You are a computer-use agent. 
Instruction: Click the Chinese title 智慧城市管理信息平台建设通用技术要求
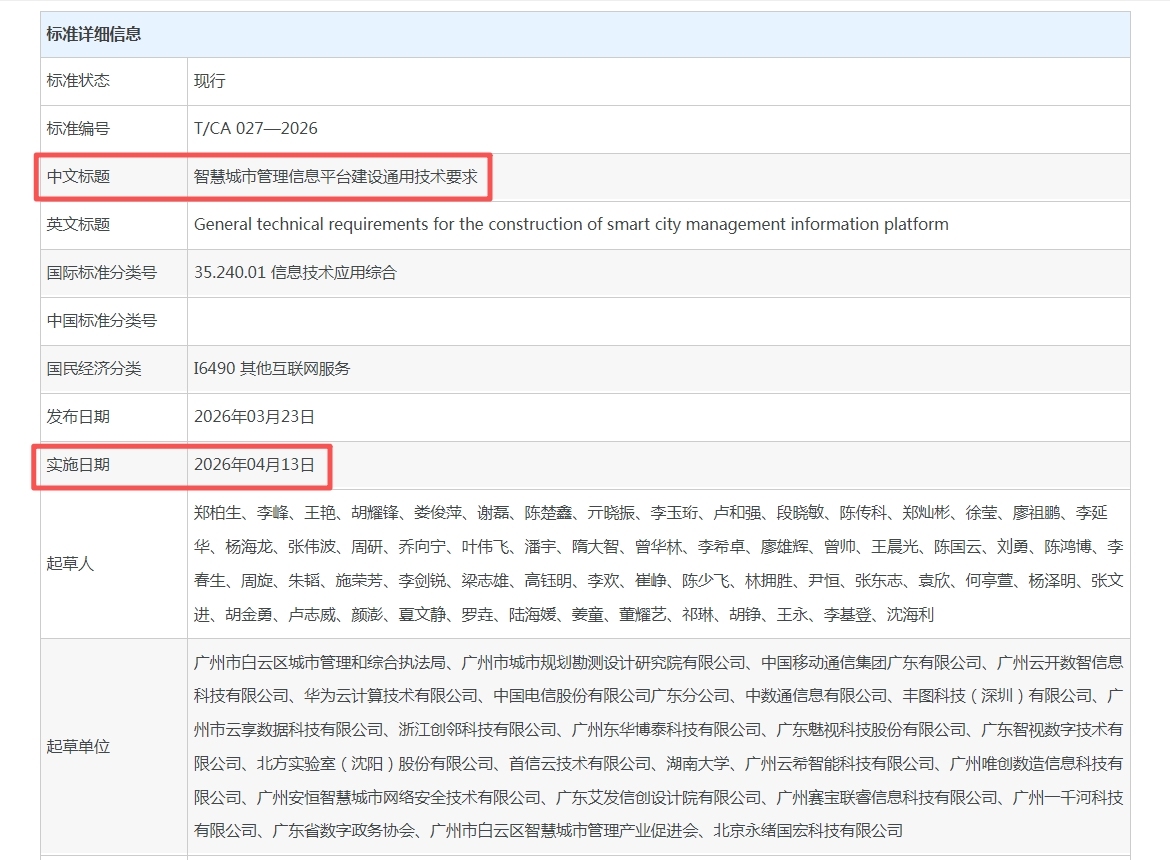(x=336, y=177)
